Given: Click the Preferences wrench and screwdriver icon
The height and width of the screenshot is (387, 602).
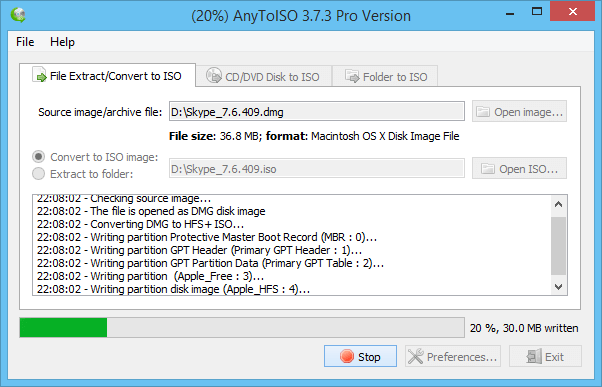Looking at the screenshot, I should tap(416, 356).
